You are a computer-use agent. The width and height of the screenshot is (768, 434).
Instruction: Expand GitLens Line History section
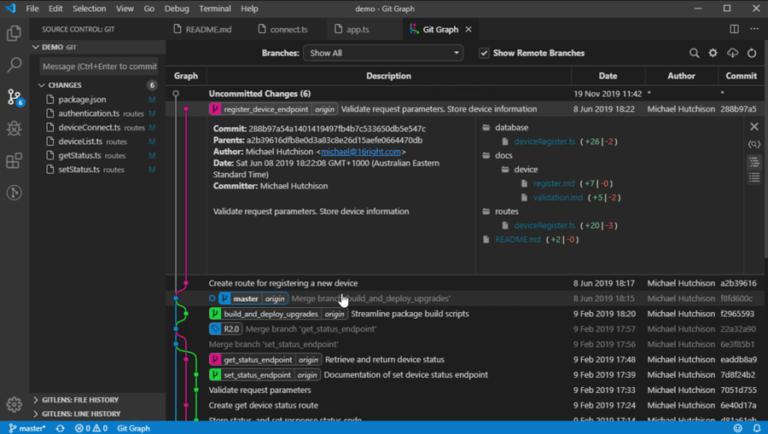click(98, 414)
